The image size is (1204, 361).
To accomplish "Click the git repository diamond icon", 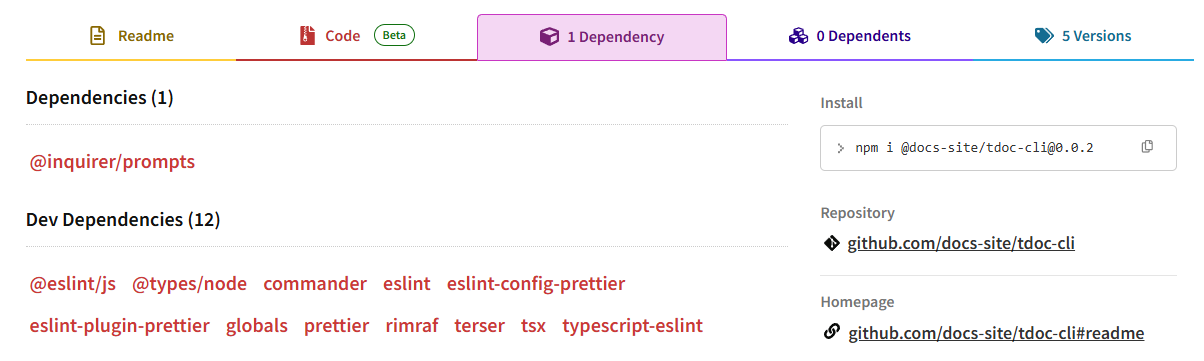I will click(x=830, y=243).
